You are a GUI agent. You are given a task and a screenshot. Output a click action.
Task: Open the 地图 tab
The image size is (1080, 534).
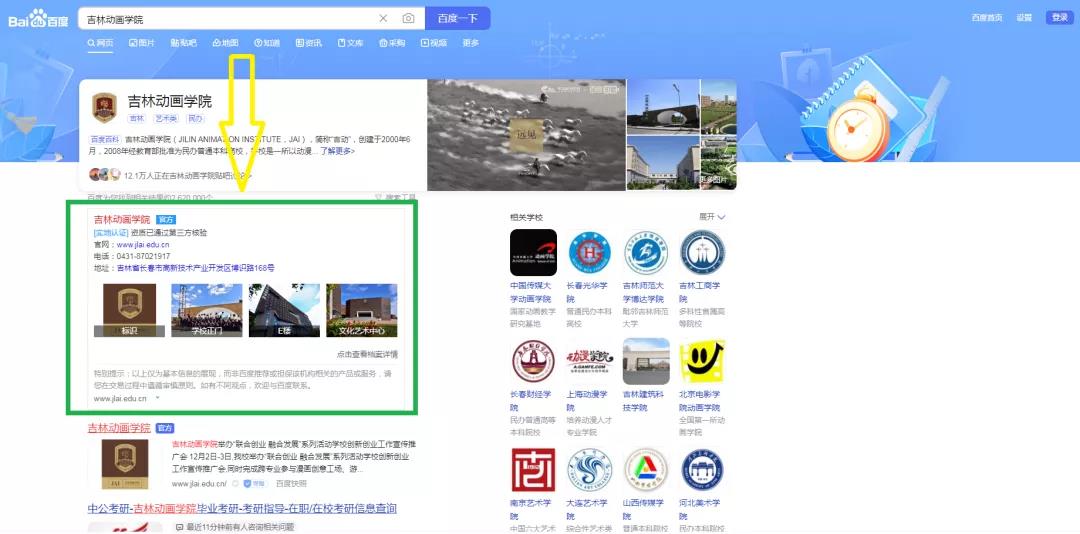225,43
